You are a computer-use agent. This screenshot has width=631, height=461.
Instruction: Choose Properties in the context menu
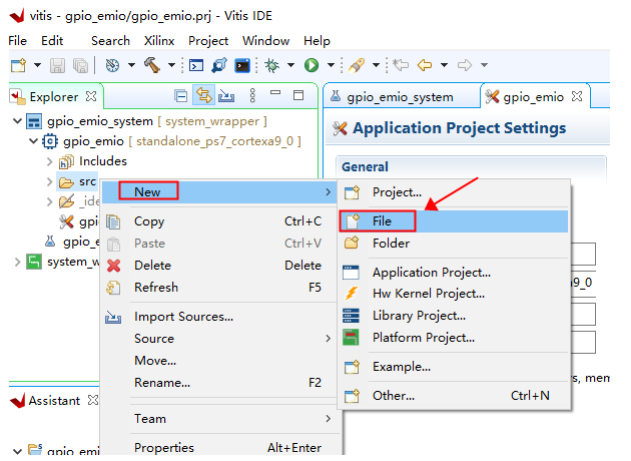point(219,447)
